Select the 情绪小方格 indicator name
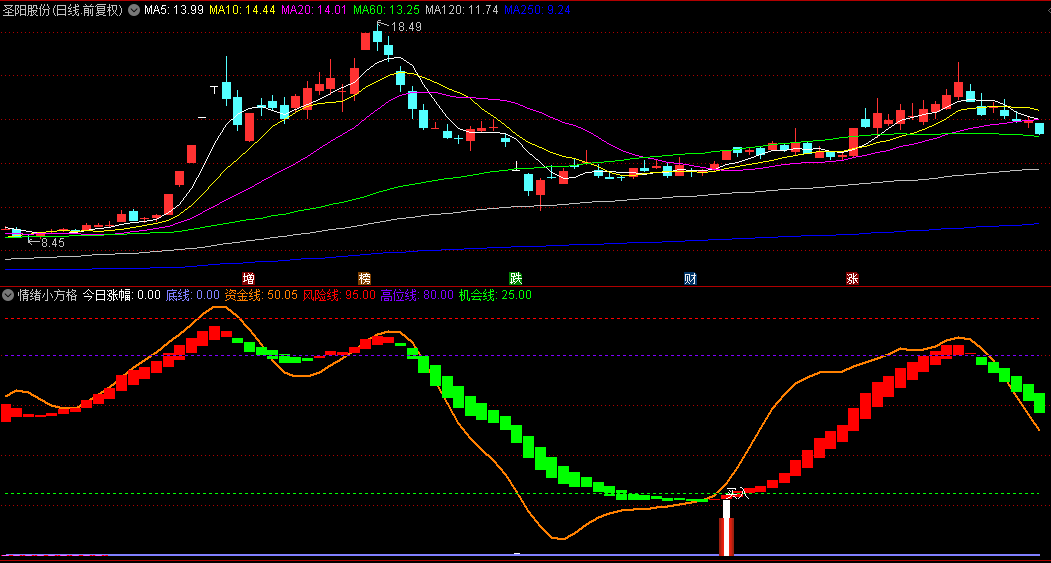Image resolution: width=1051 pixels, height=563 pixels. (48, 295)
